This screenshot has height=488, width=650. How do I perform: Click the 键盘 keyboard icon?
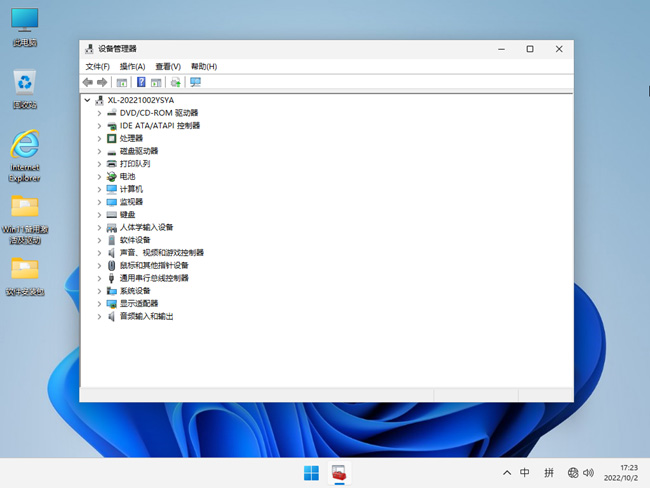(x=112, y=215)
